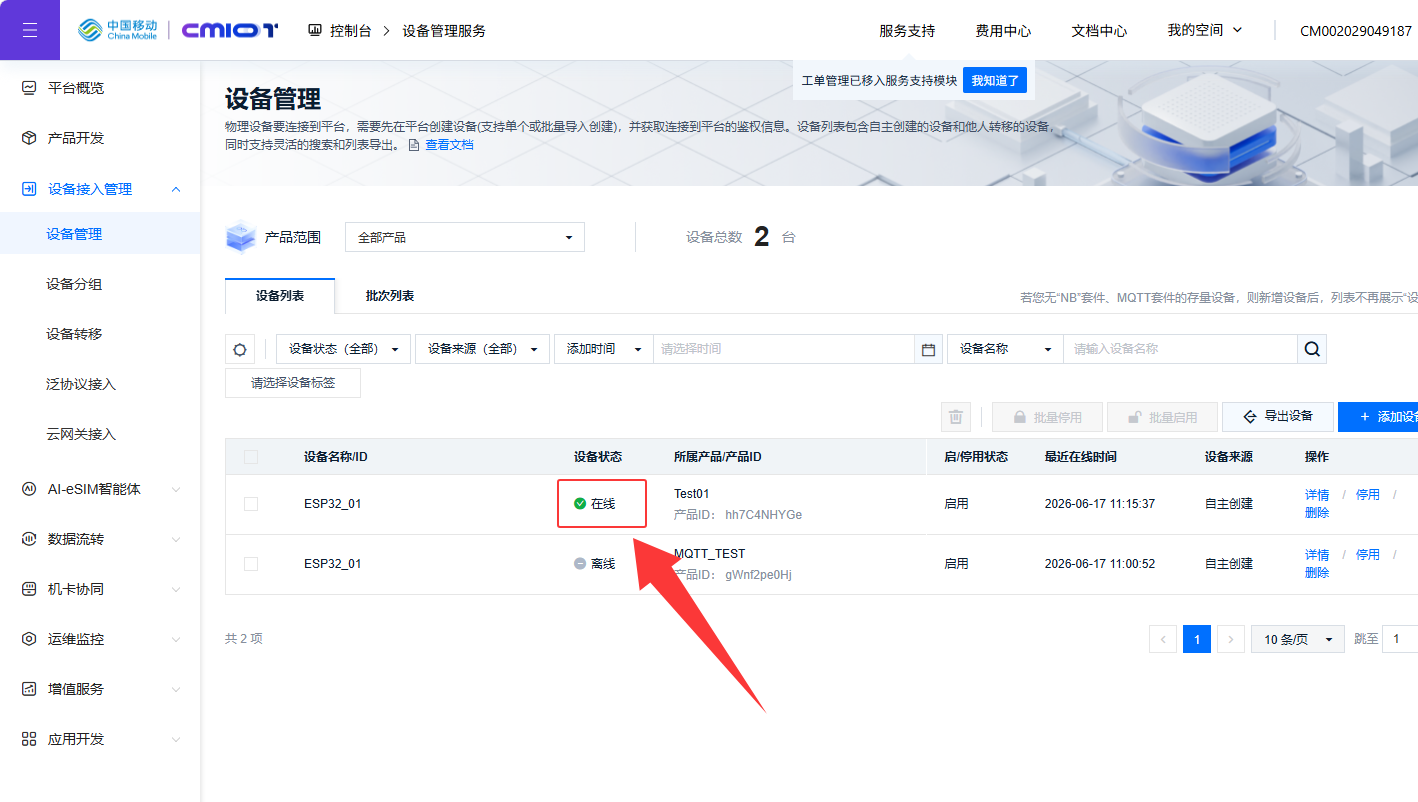Open 服务支持 in the top menu
This screenshot has height=802, width=1418.
pos(907,31)
